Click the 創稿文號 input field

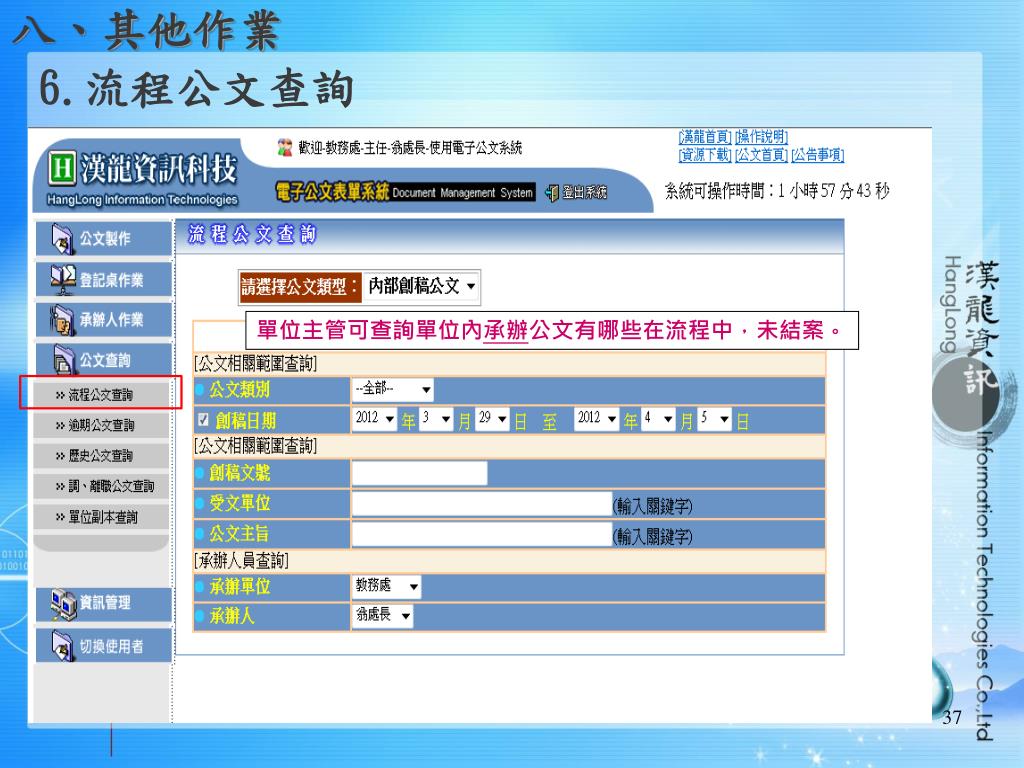419,473
